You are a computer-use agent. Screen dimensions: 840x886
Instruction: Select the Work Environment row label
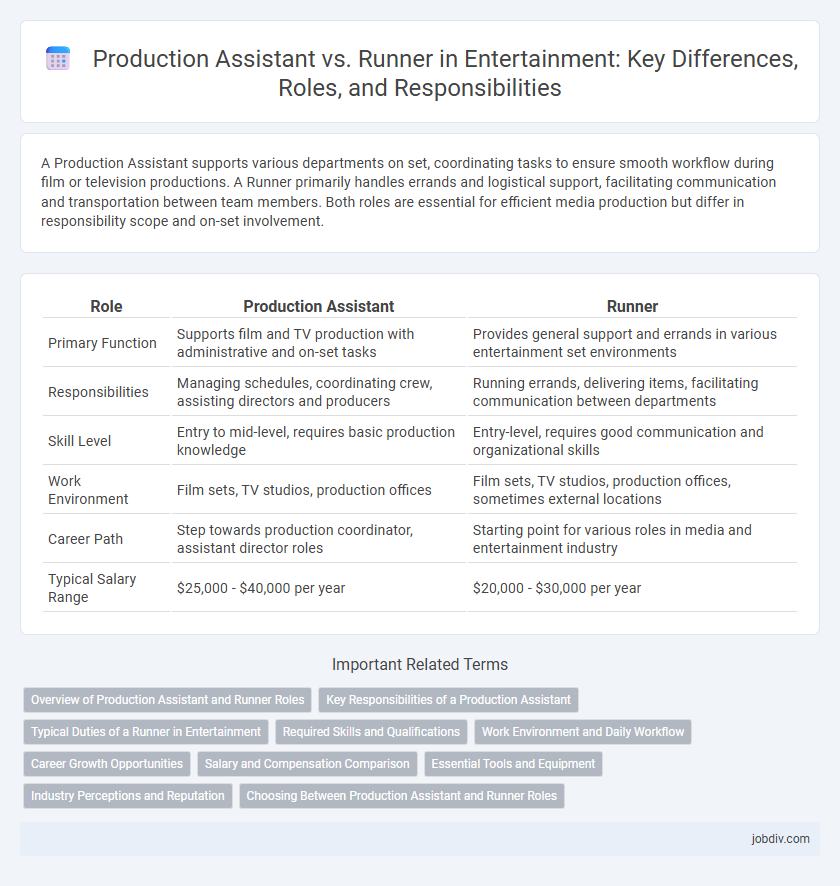tap(88, 490)
